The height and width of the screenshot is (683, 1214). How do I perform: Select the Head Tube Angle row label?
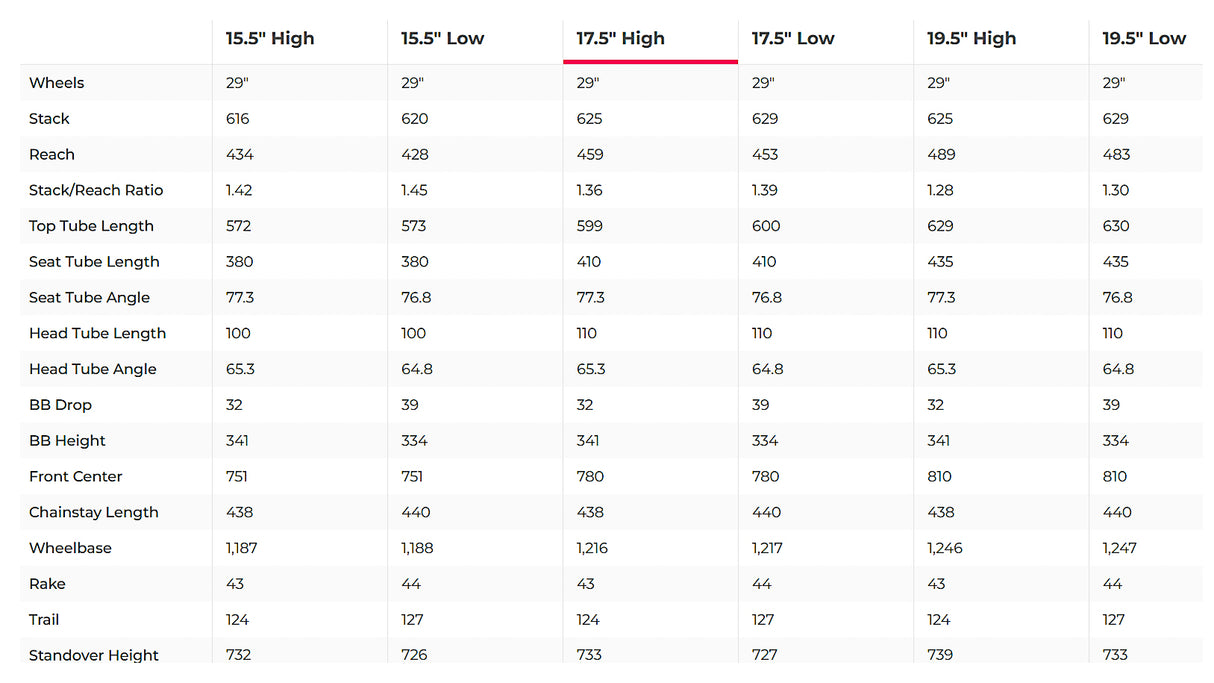click(x=93, y=369)
